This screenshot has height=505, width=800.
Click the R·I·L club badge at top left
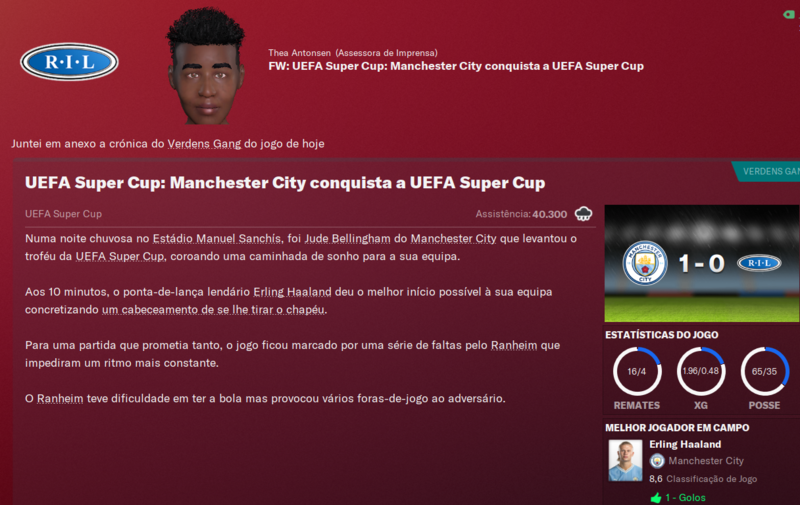69,62
